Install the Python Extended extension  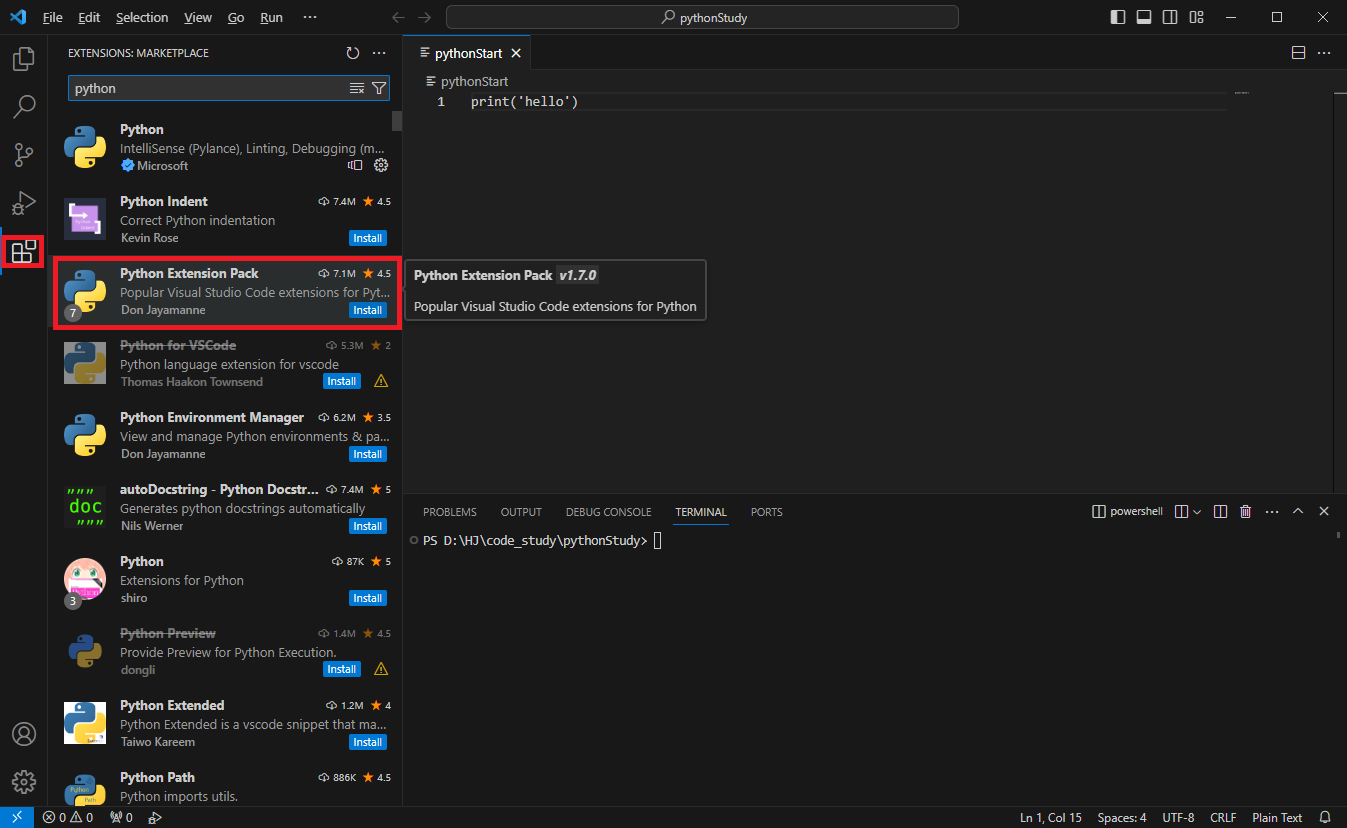click(x=368, y=742)
